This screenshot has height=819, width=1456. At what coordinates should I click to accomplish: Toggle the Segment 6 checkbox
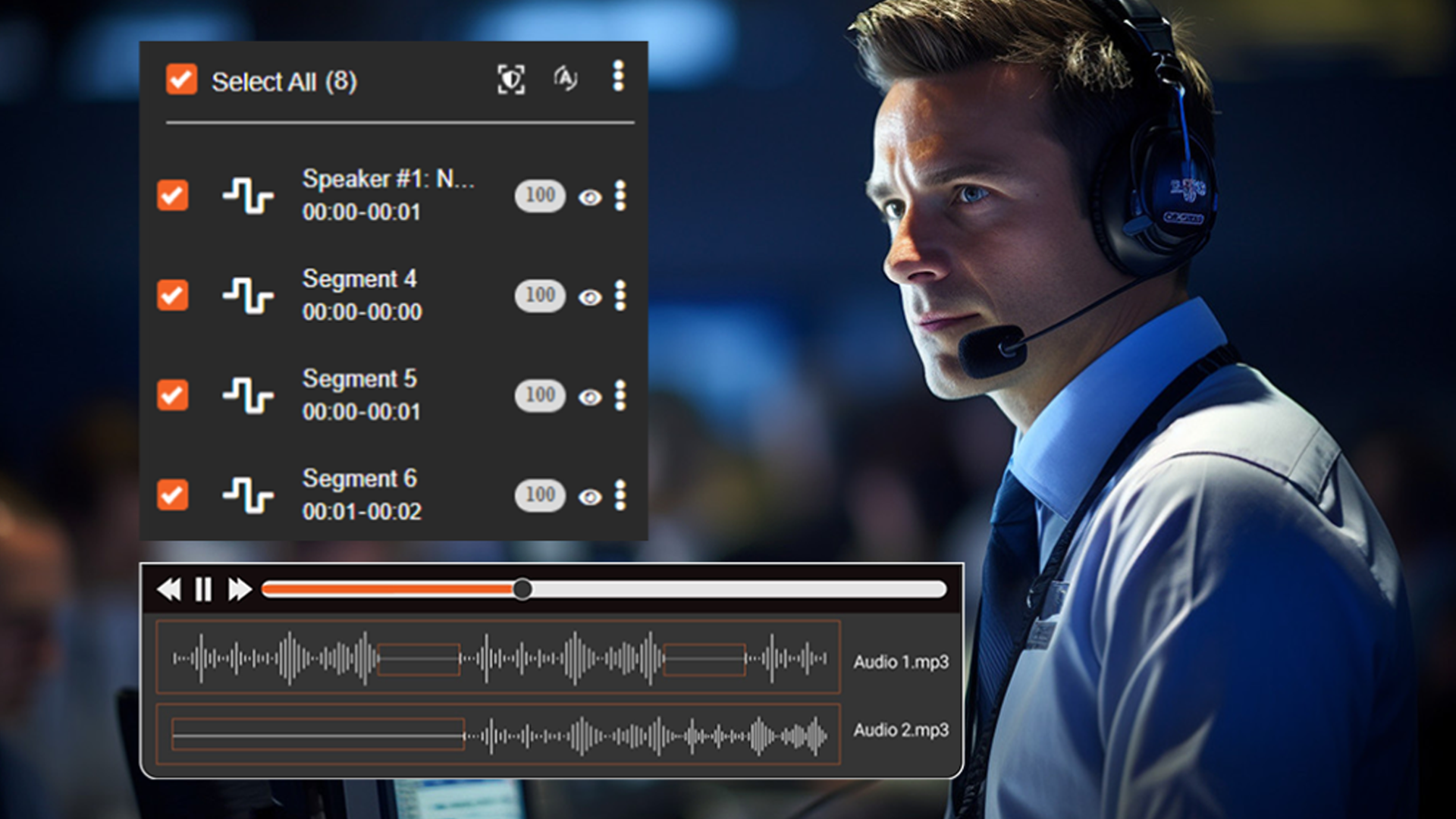point(173,494)
